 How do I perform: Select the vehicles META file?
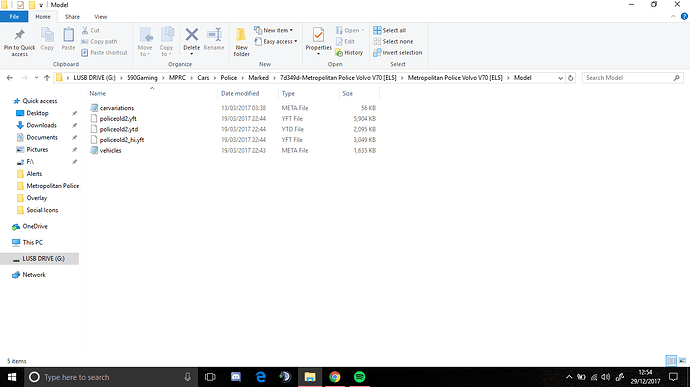click(x=110, y=150)
